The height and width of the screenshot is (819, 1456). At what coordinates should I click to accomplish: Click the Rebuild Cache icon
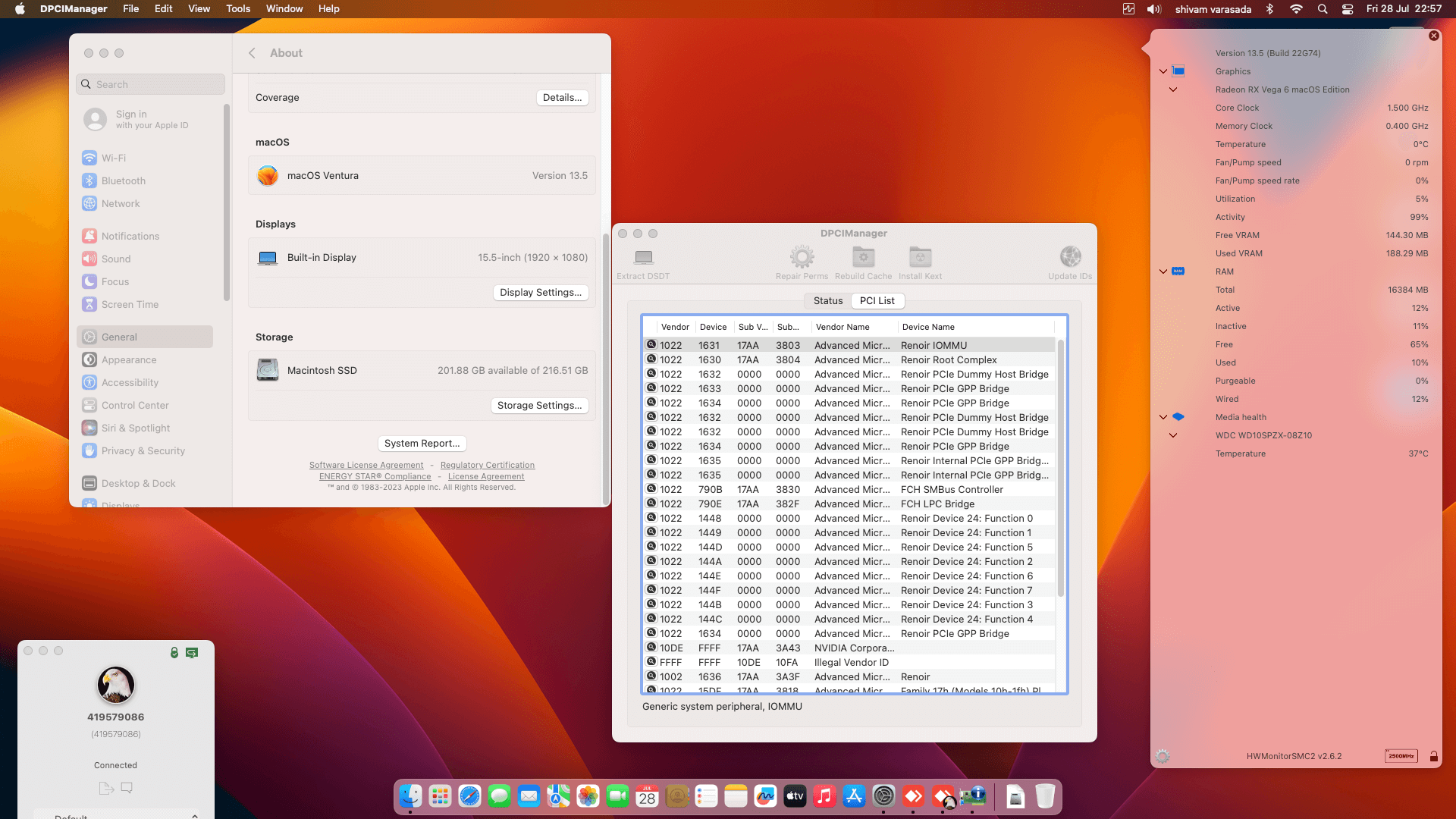point(862,262)
